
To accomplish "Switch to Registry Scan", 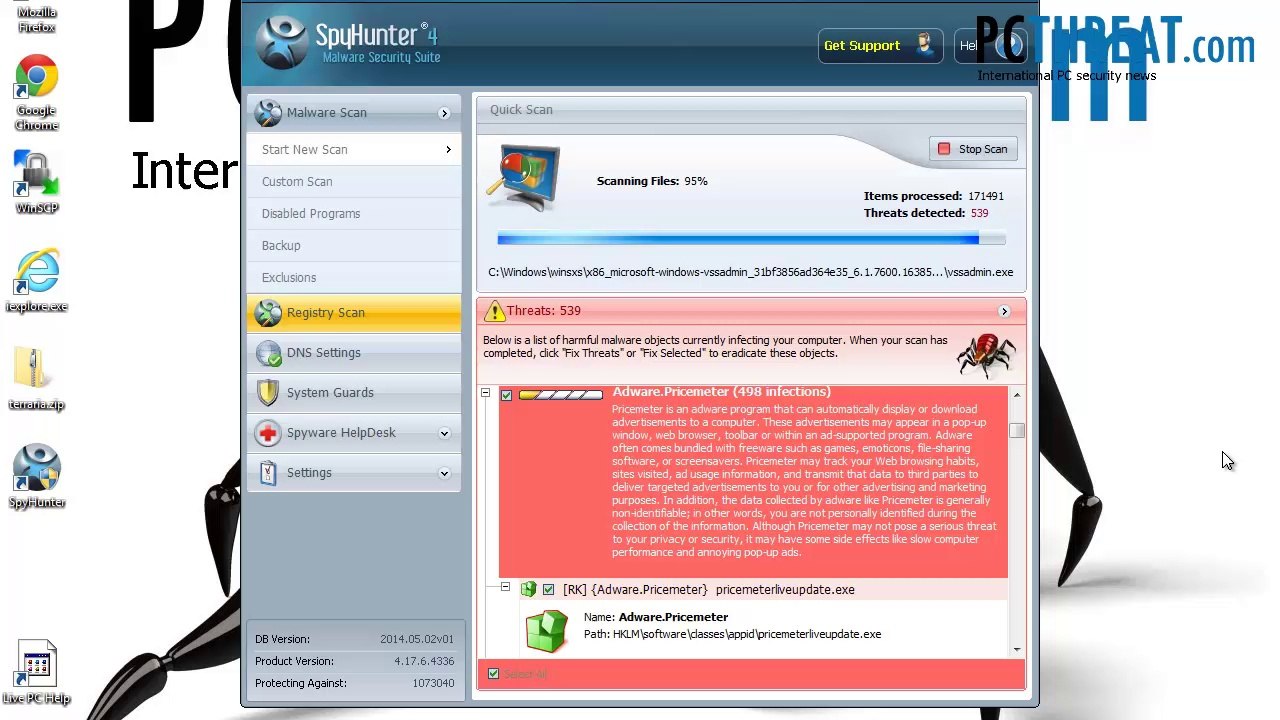I will [354, 313].
